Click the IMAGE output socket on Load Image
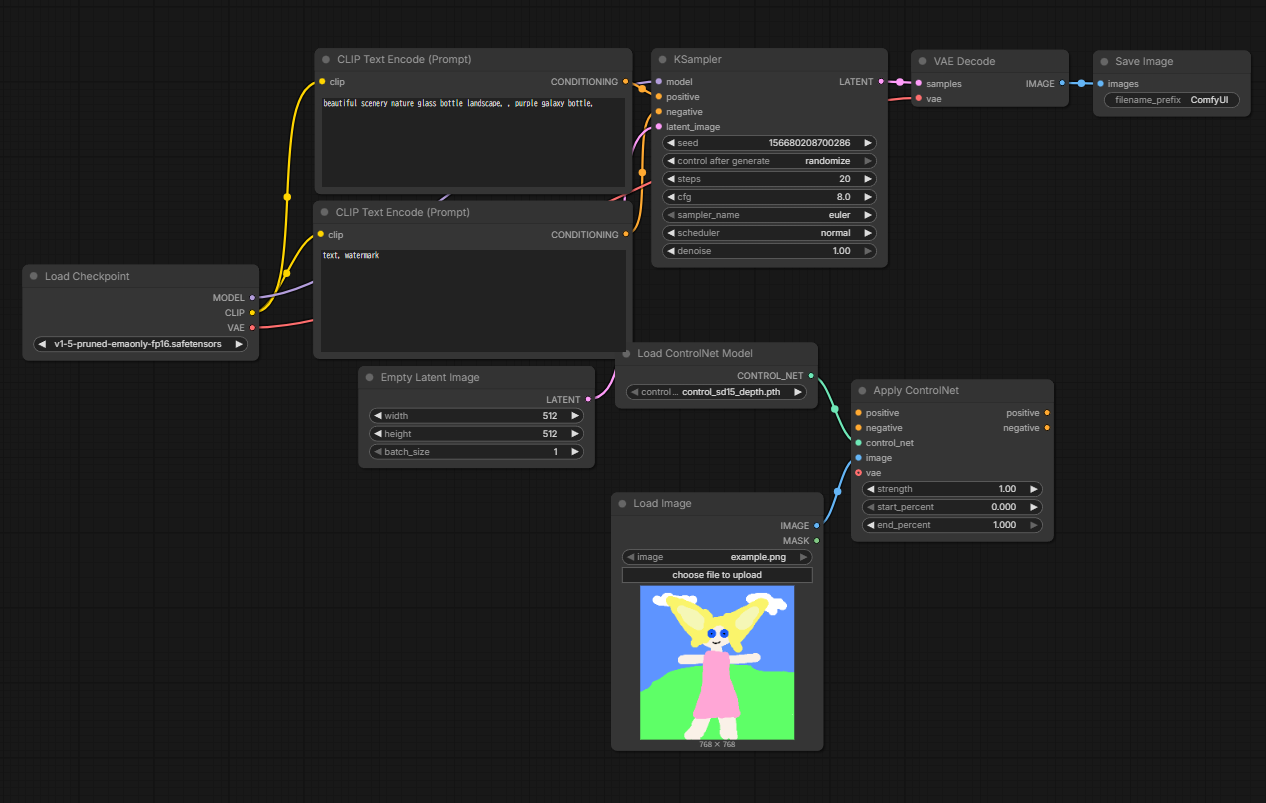 coord(817,526)
